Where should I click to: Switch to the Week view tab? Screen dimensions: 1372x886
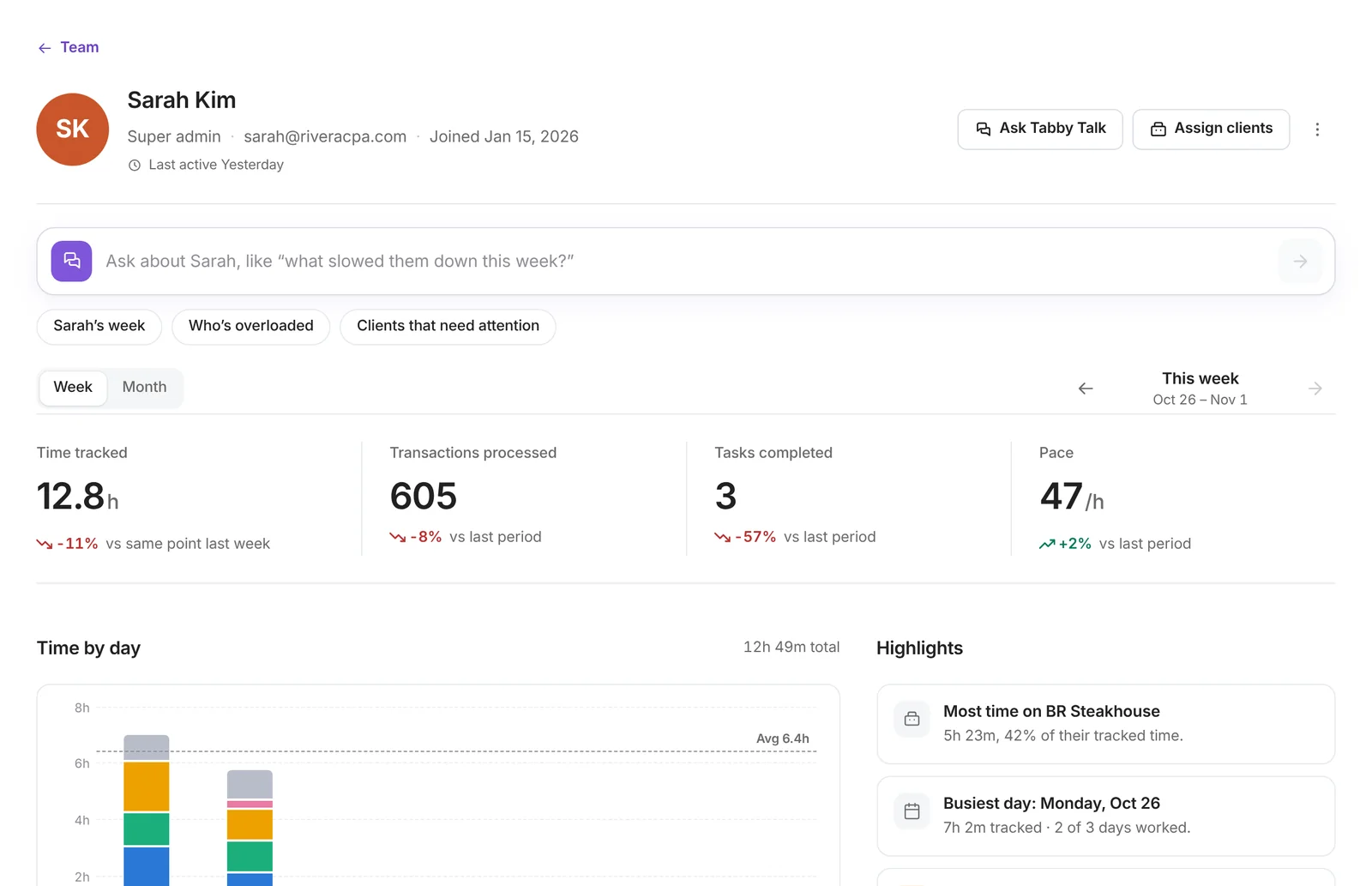pos(73,388)
